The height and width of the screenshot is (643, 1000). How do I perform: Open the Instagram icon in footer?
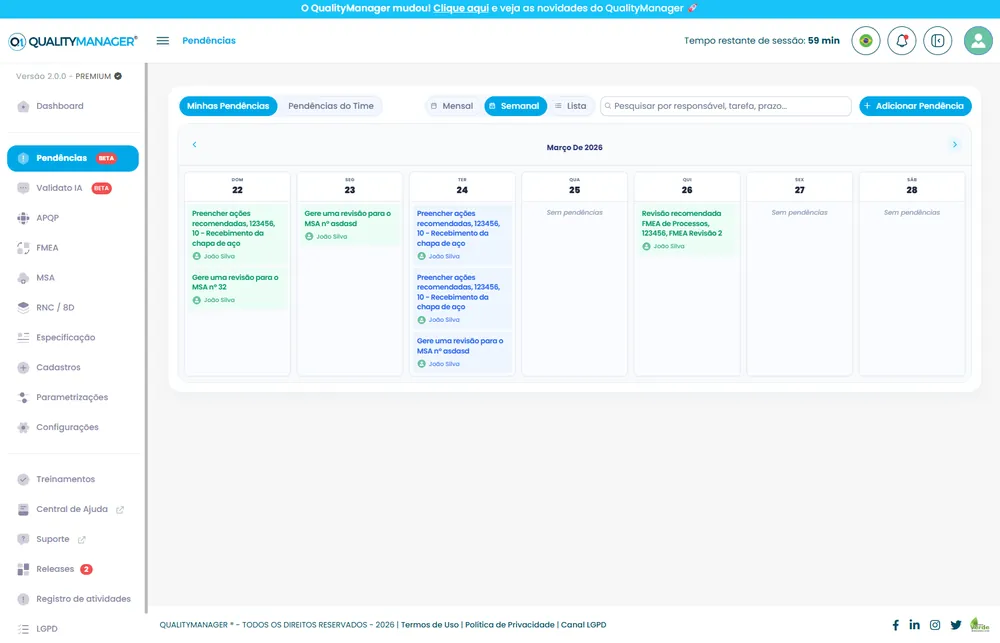[x=935, y=625]
